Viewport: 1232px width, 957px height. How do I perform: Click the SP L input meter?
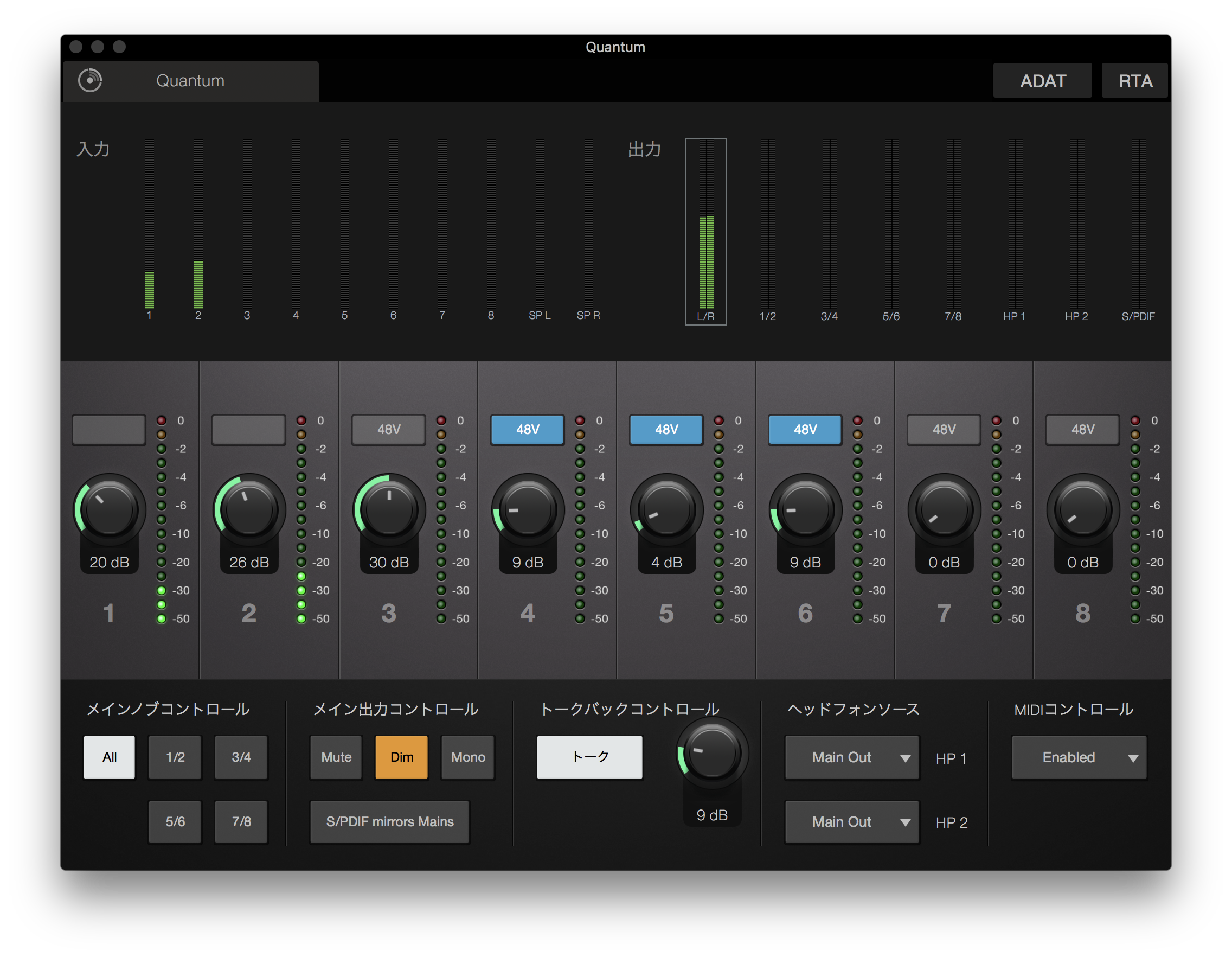coord(540,224)
